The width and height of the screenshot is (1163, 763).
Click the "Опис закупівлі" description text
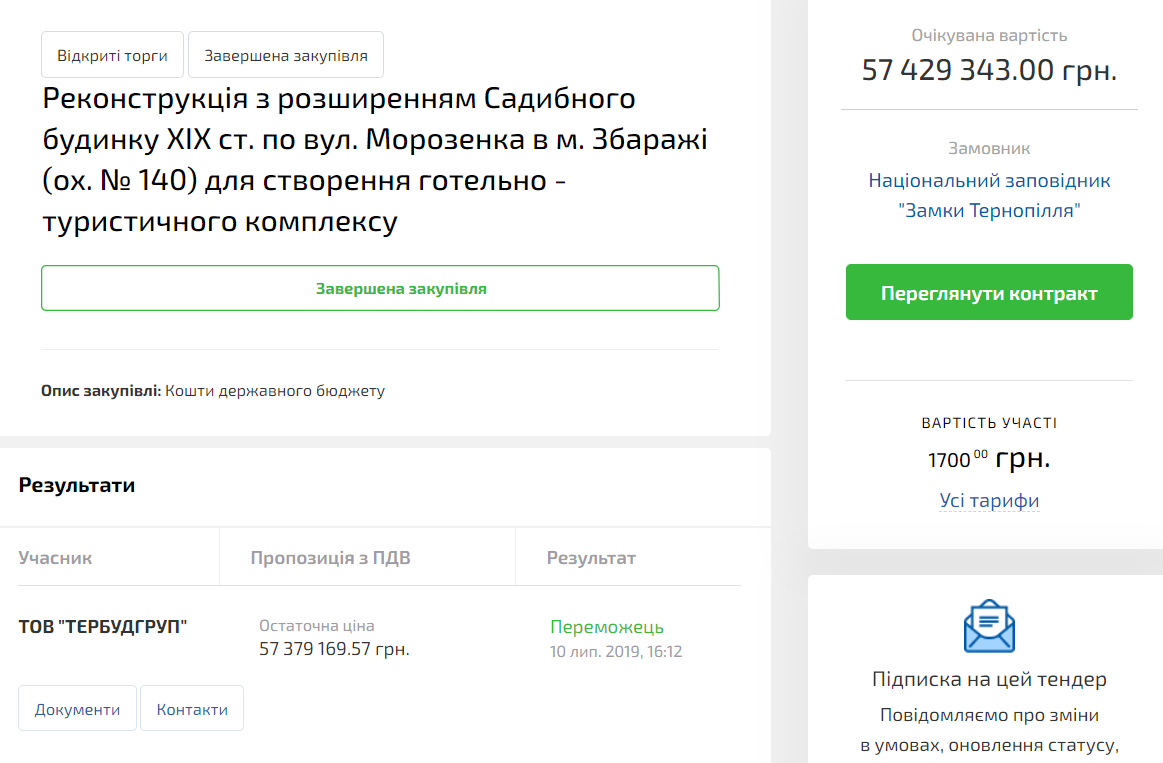click(x=212, y=390)
